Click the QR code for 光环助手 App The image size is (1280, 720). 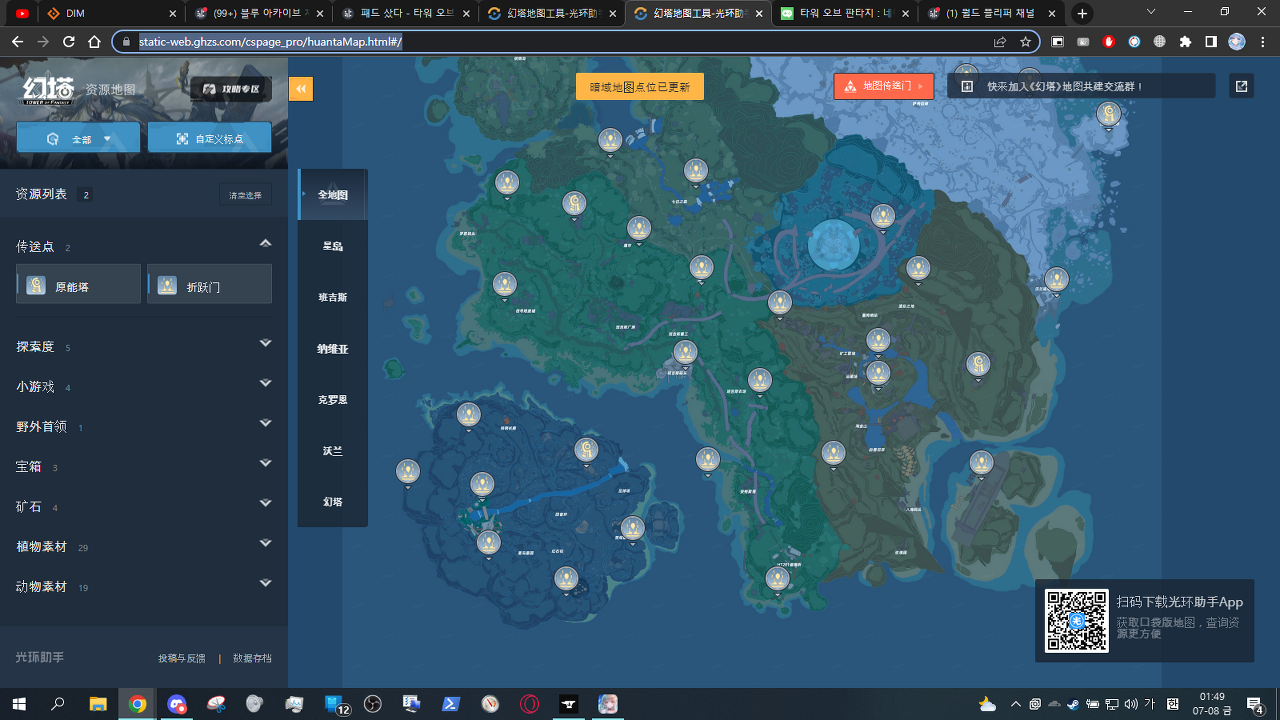coord(1077,621)
